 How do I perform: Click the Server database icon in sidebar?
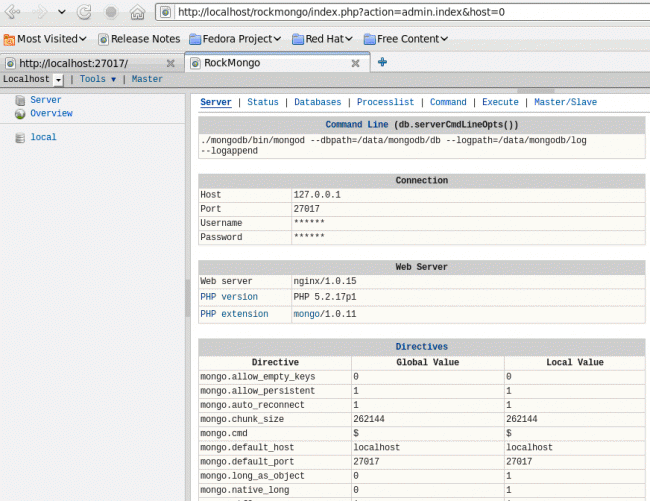pos(20,100)
